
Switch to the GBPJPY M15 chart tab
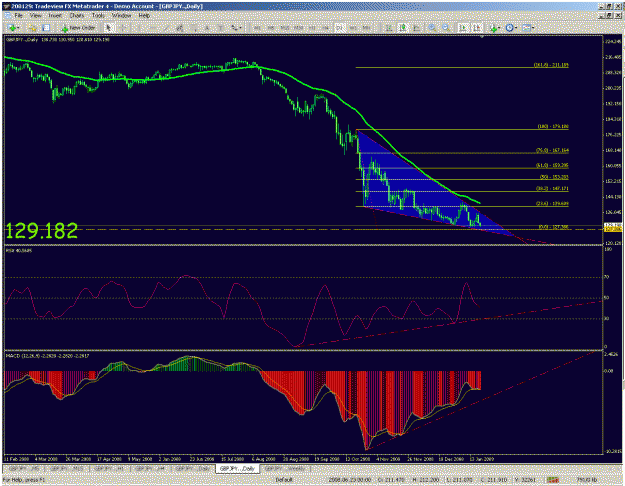click(x=67, y=469)
